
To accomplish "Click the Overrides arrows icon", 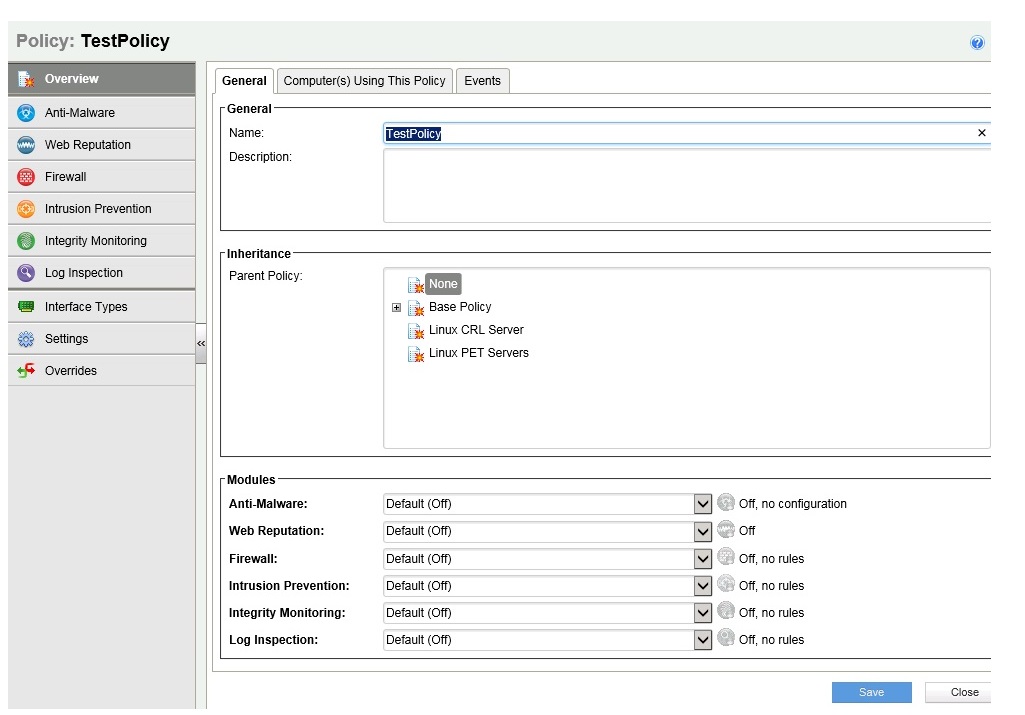I will pyautogui.click(x=26, y=371).
